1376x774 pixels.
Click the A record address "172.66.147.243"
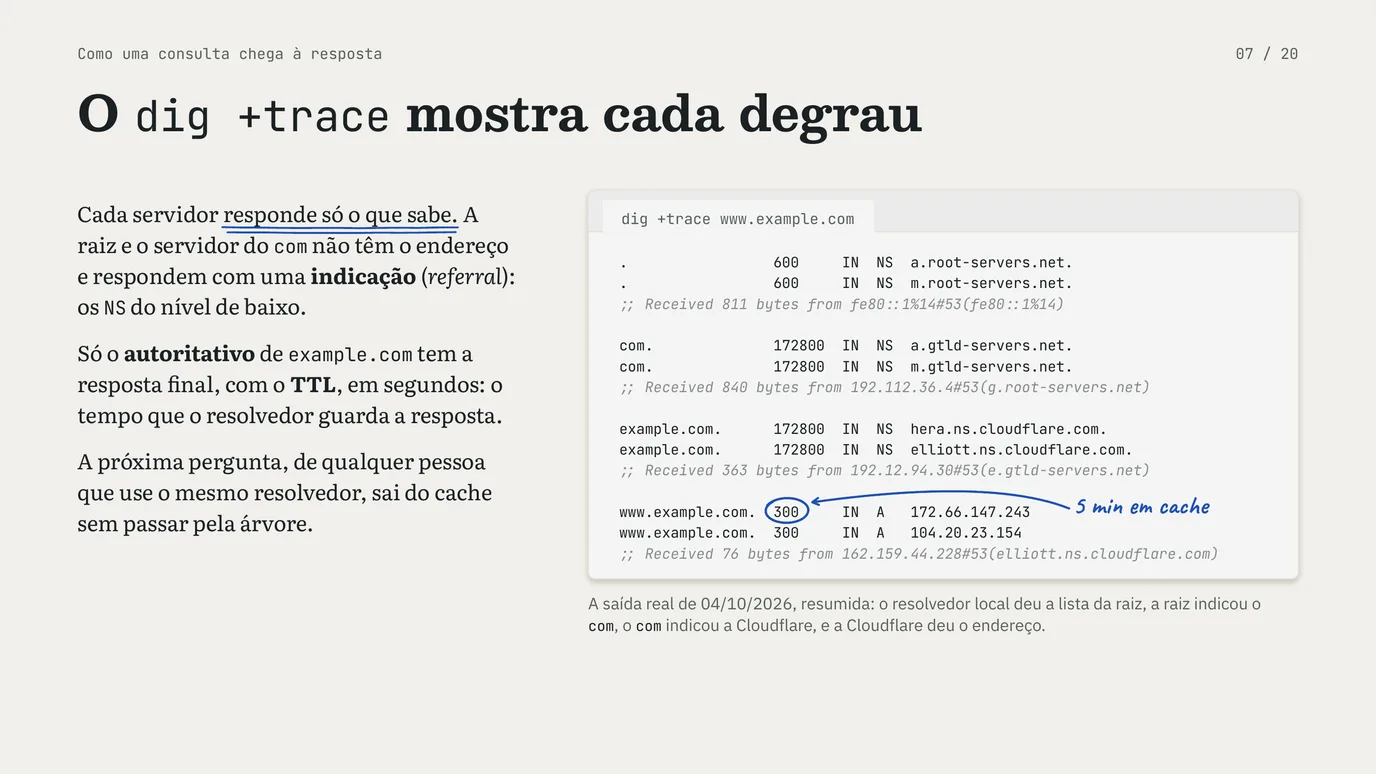tap(970, 512)
